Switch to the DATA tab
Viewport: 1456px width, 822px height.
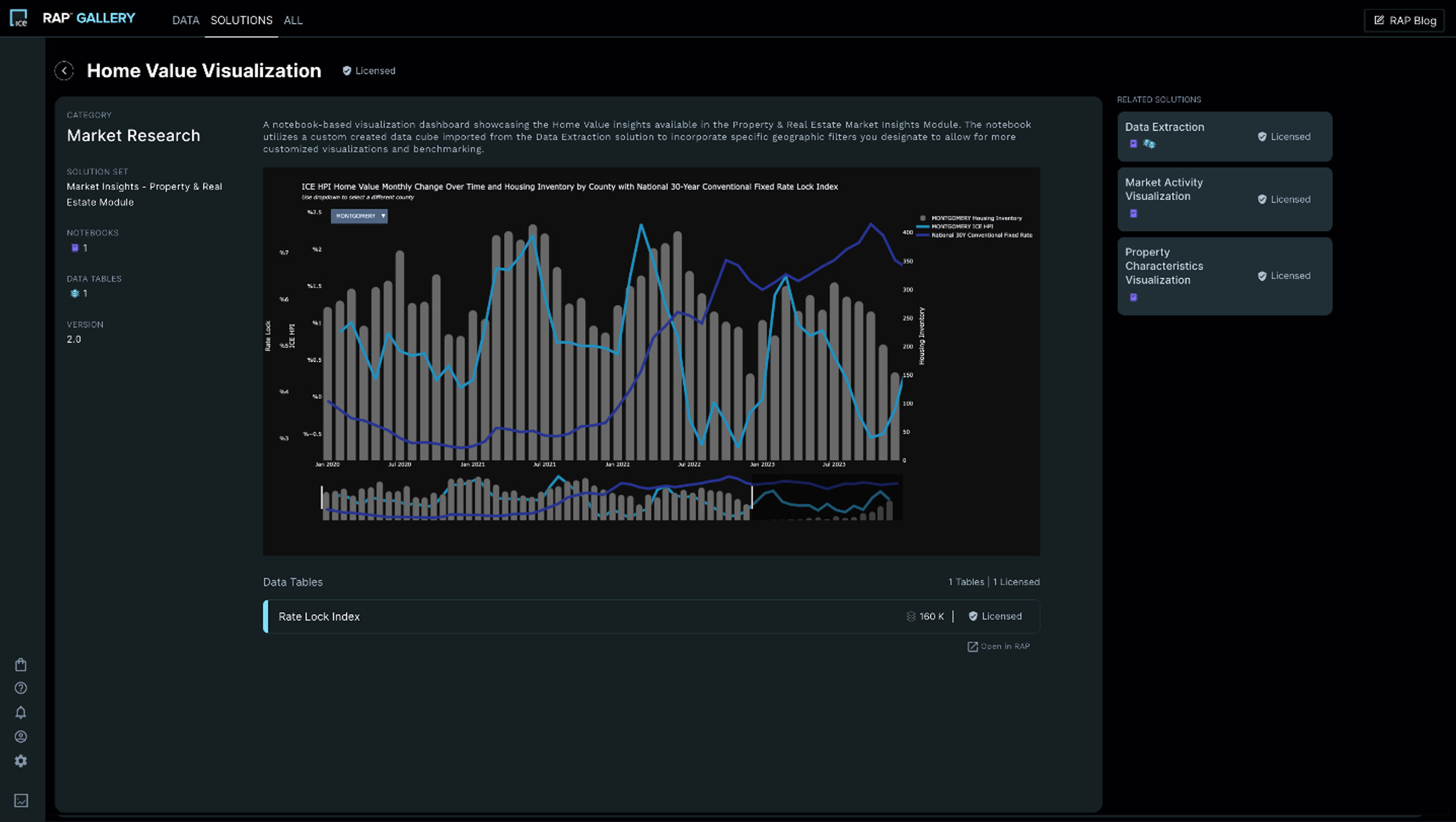(x=186, y=20)
